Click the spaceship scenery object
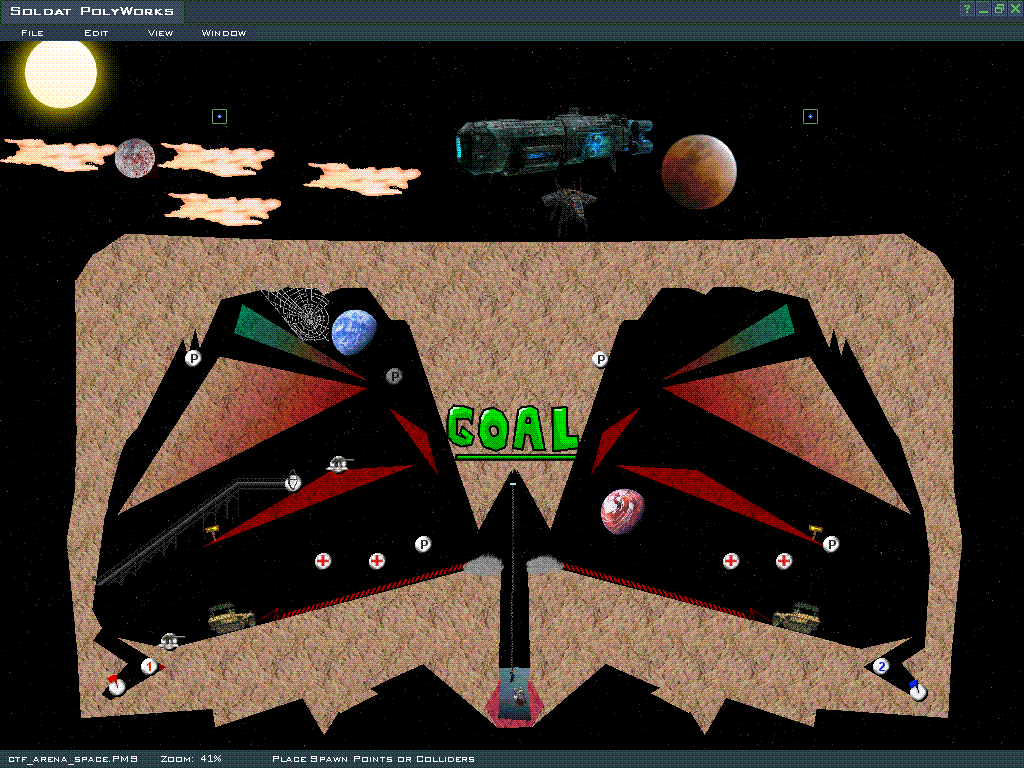Image resolution: width=1024 pixels, height=768 pixels. (x=553, y=143)
